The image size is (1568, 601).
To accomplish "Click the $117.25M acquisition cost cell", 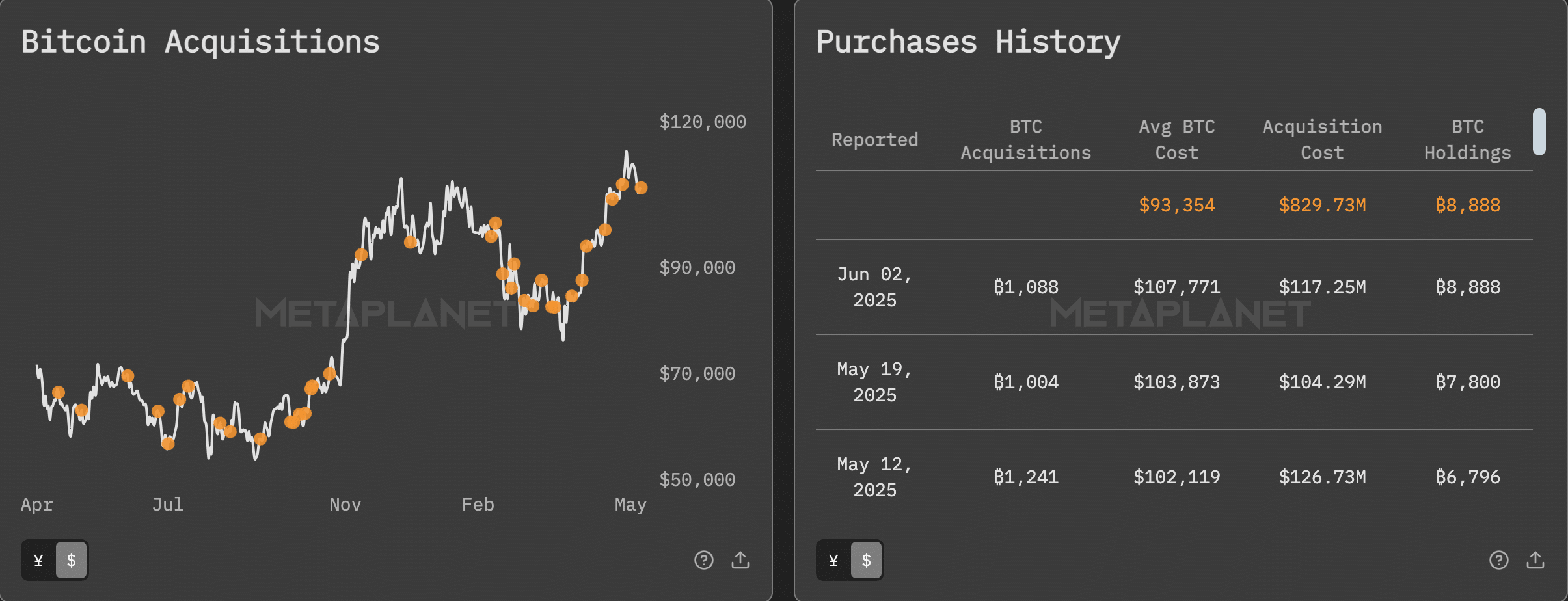I will coord(1322,287).
